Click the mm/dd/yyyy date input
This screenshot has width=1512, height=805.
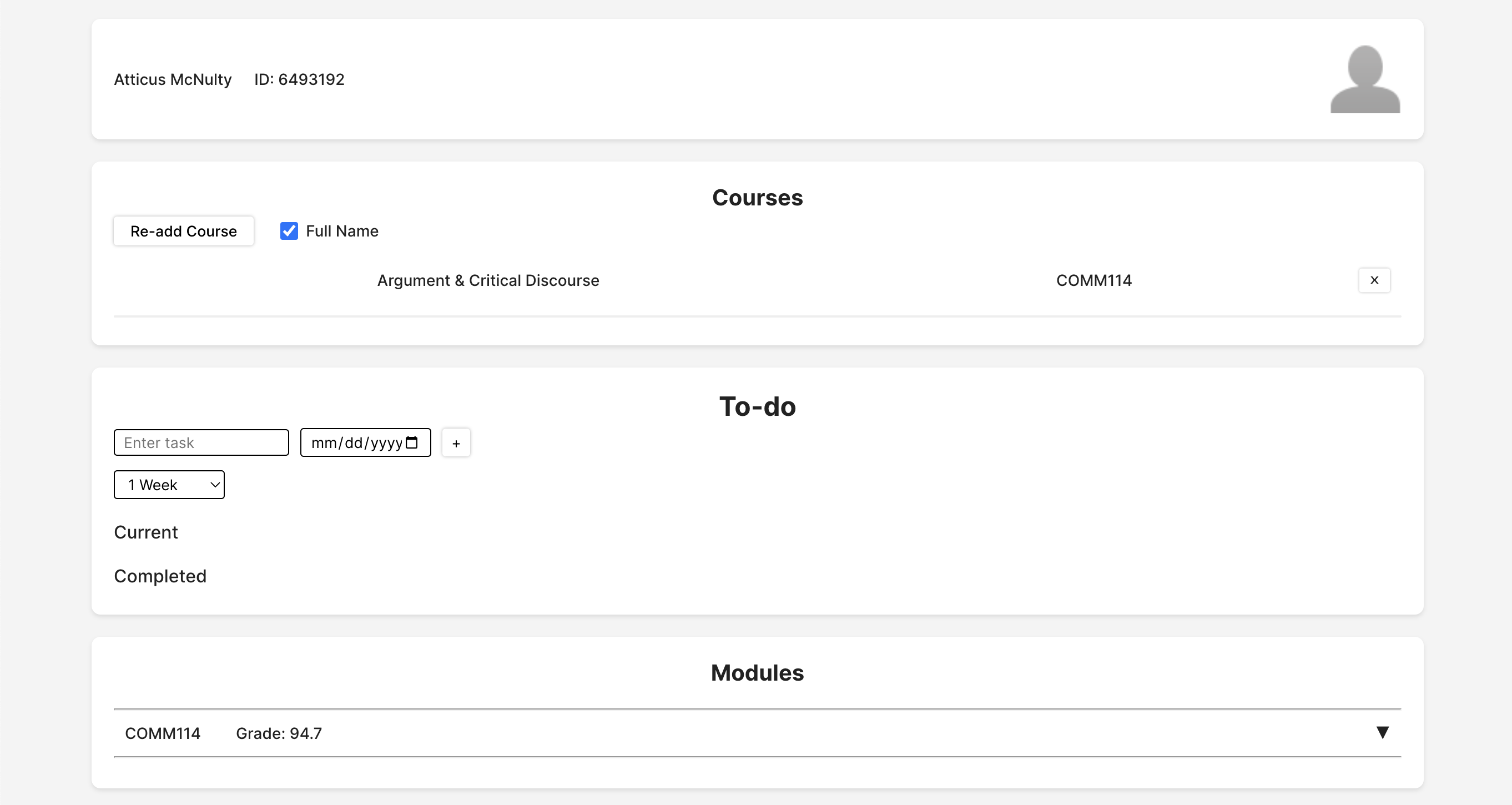(365, 442)
